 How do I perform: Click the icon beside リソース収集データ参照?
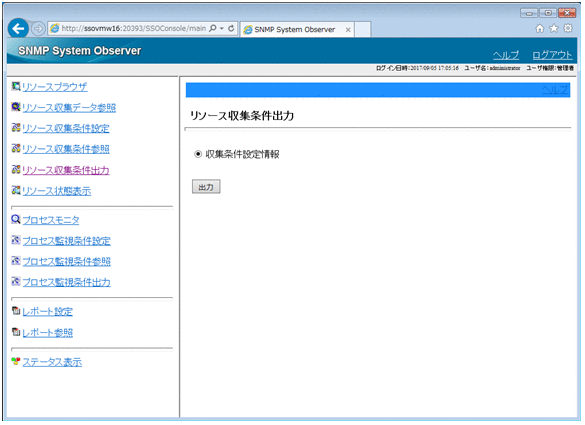pyautogui.click(x=16, y=107)
